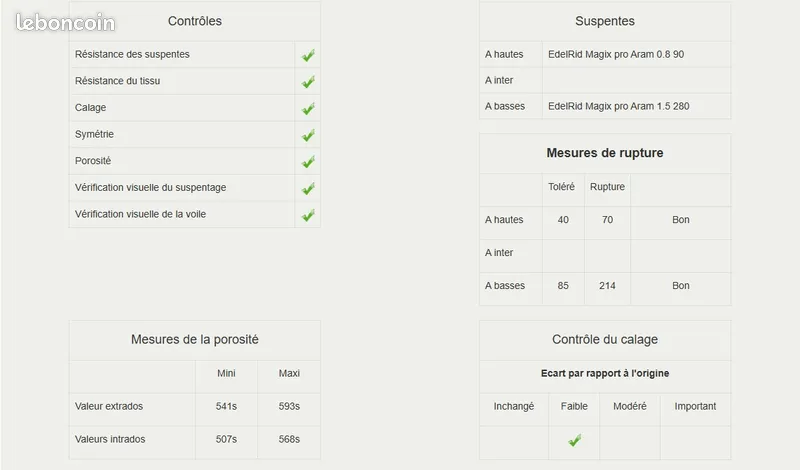Image resolution: width=800 pixels, height=470 pixels.
Task: Click the EdelRid Magix pro Aram 0.8 90 text
Action: [x=616, y=54]
